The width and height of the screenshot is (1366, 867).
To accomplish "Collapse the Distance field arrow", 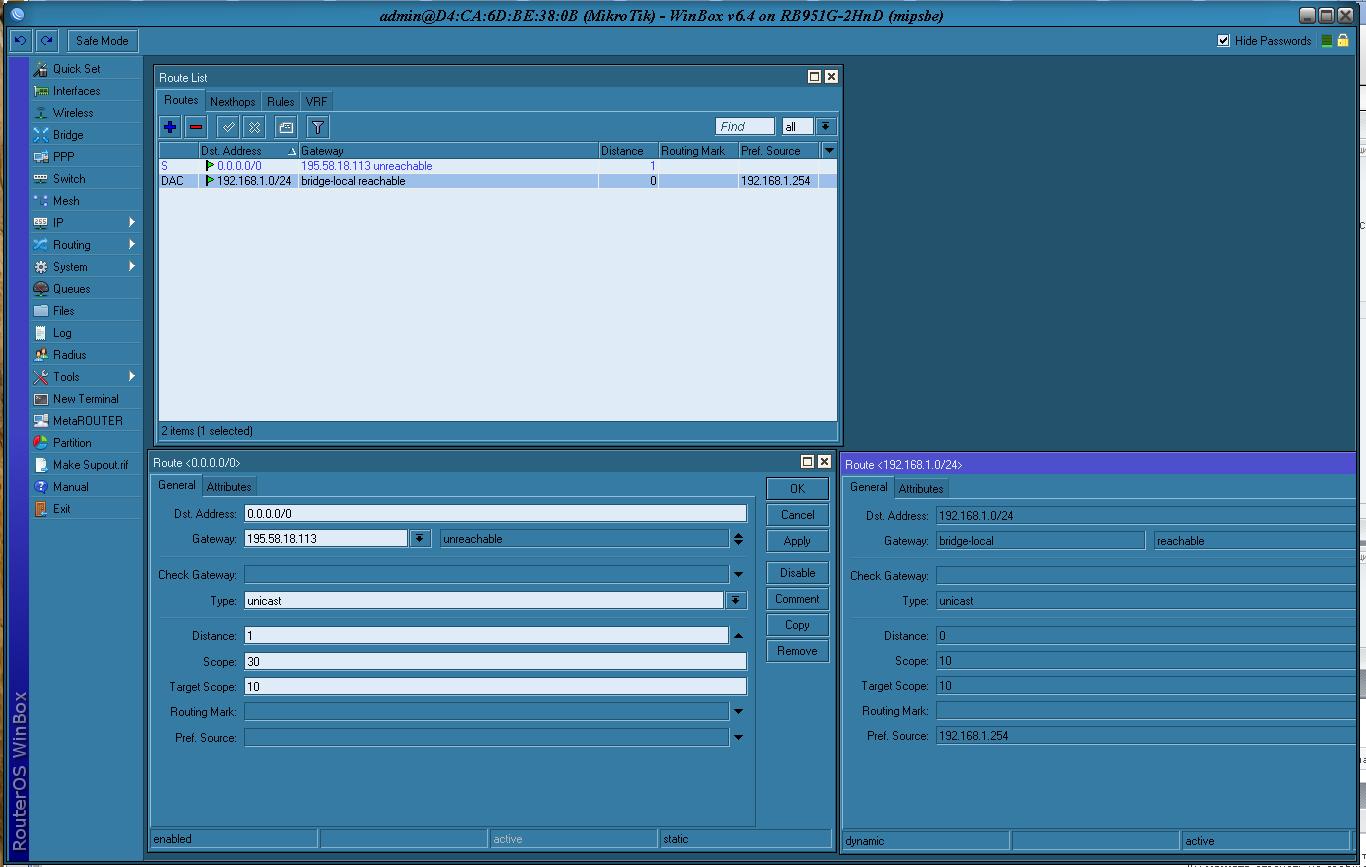I will 738,636.
